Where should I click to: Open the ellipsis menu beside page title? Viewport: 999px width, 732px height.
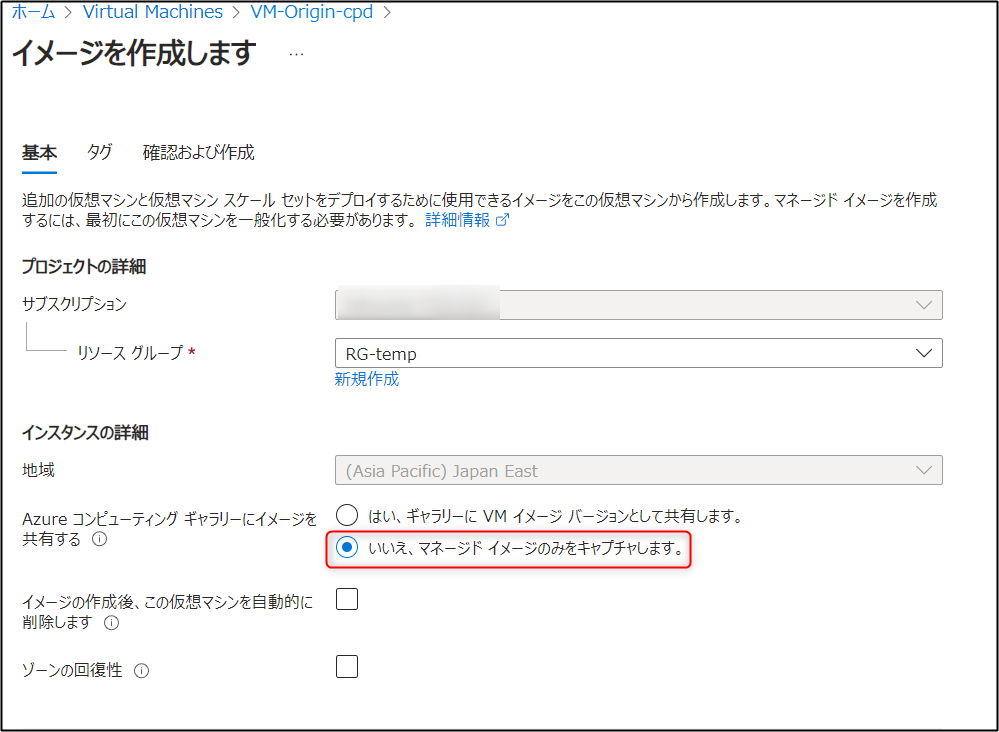[296, 55]
